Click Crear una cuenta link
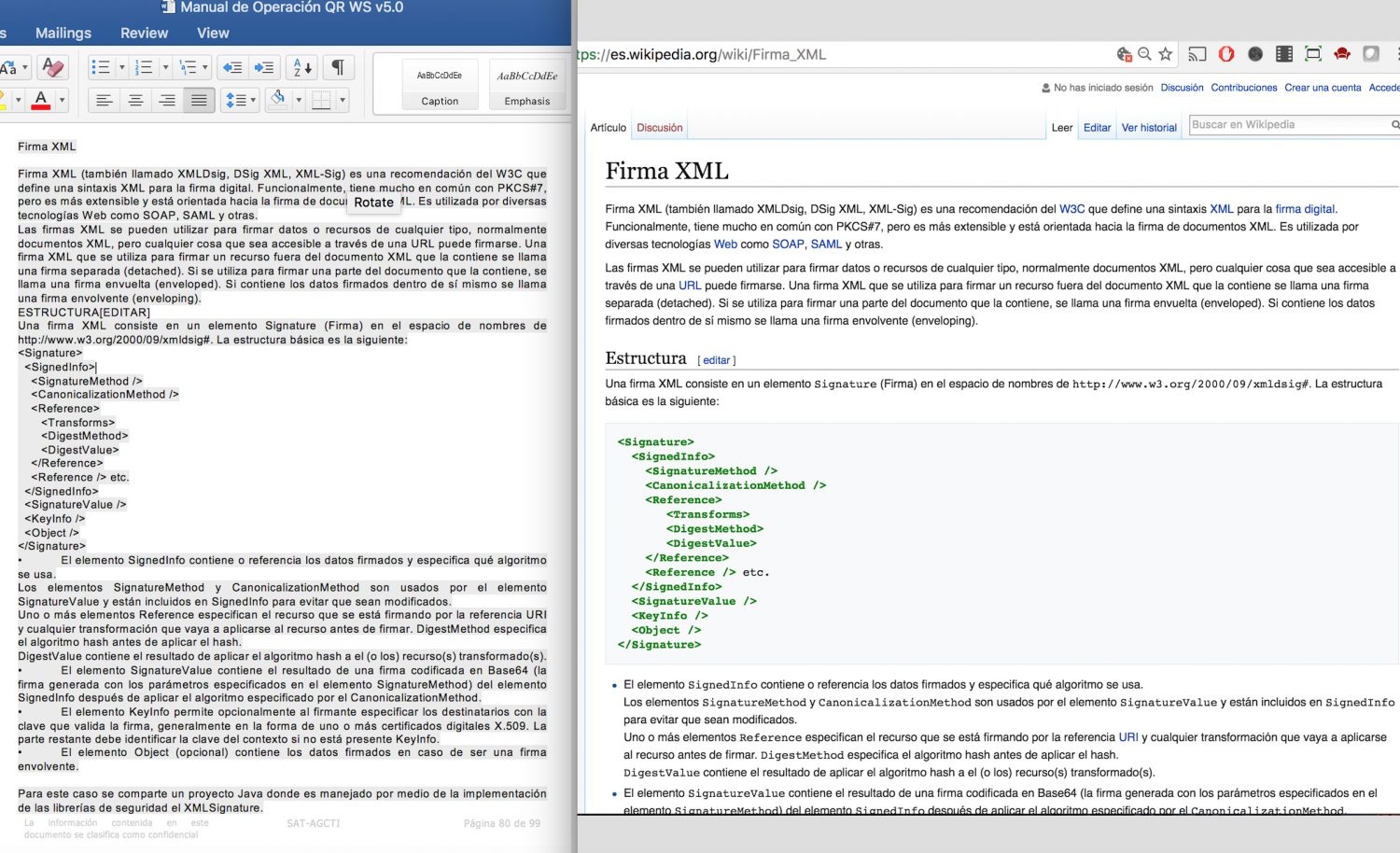 (1323, 88)
